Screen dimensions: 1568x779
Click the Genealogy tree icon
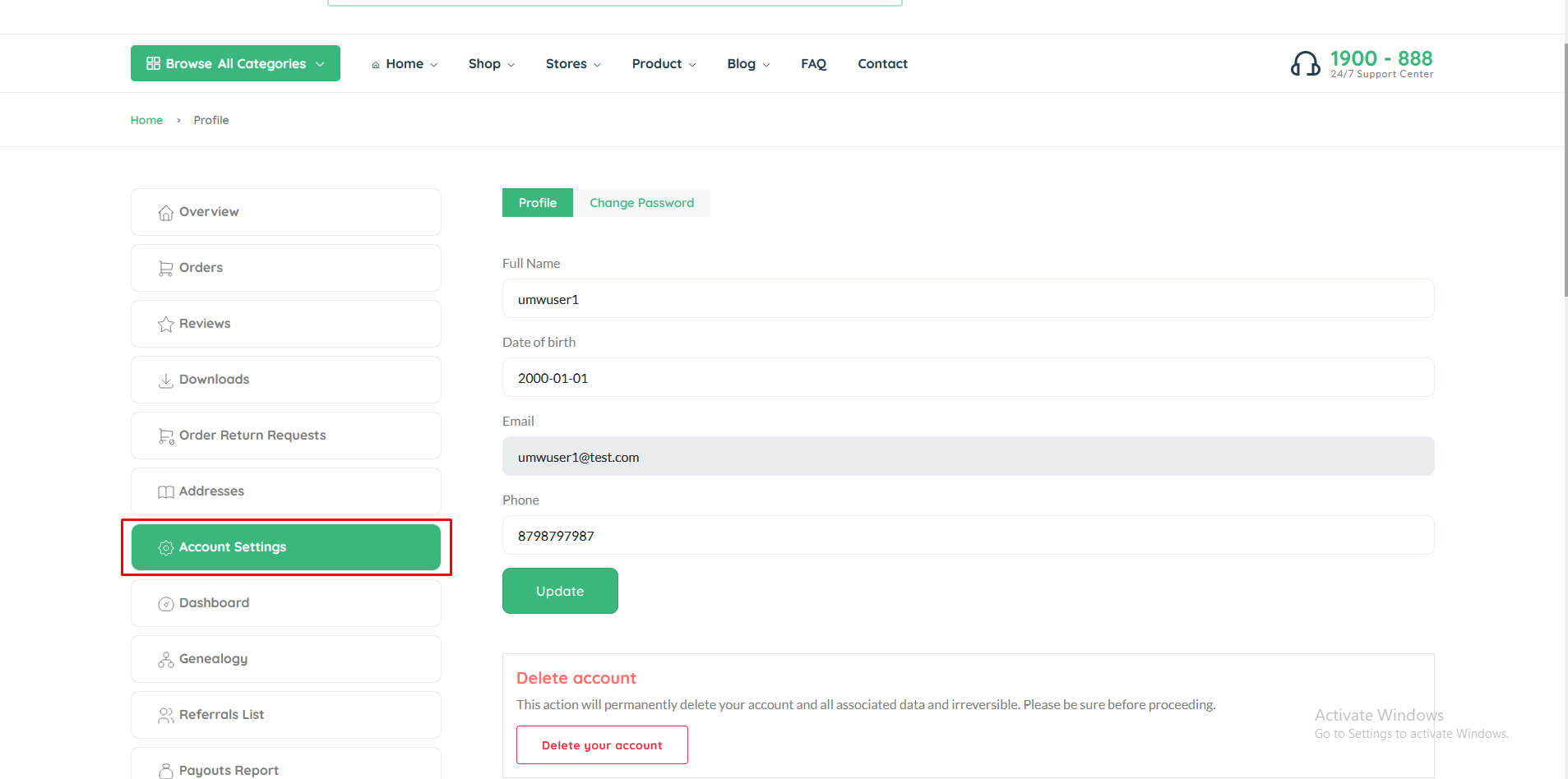(x=166, y=658)
